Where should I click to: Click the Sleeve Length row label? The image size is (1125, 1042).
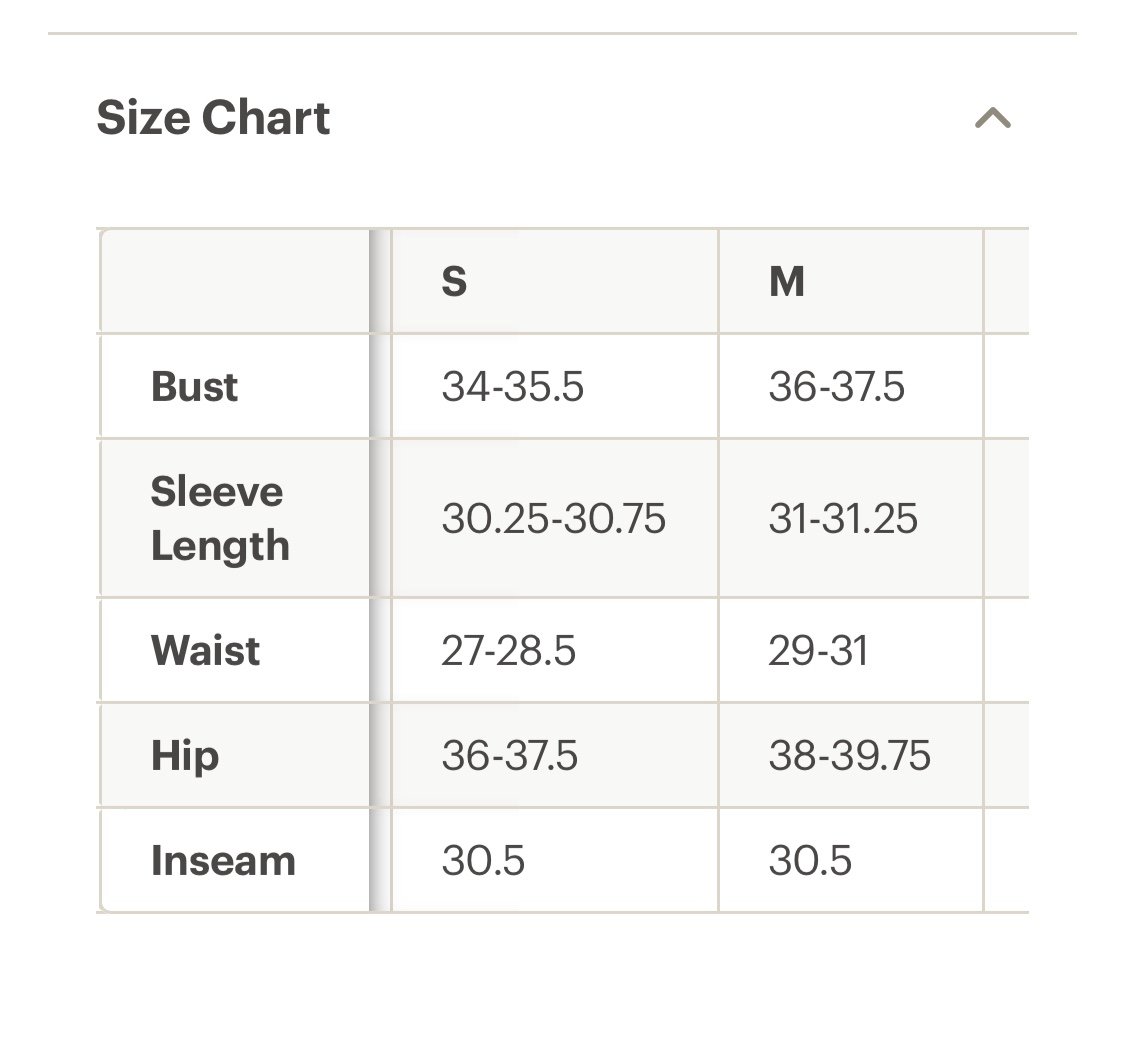point(220,518)
